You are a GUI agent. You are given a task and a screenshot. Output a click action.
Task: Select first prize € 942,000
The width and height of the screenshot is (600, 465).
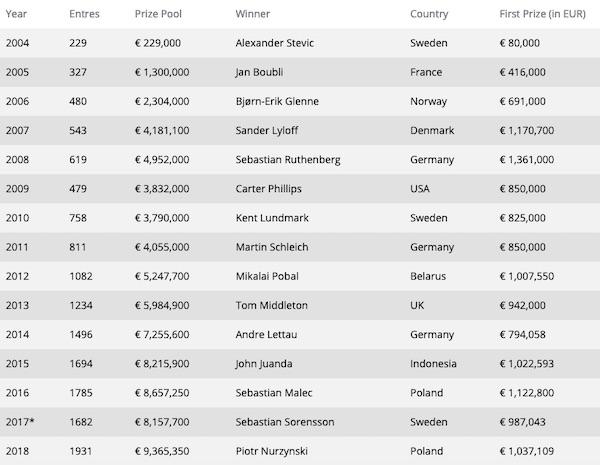(x=522, y=305)
